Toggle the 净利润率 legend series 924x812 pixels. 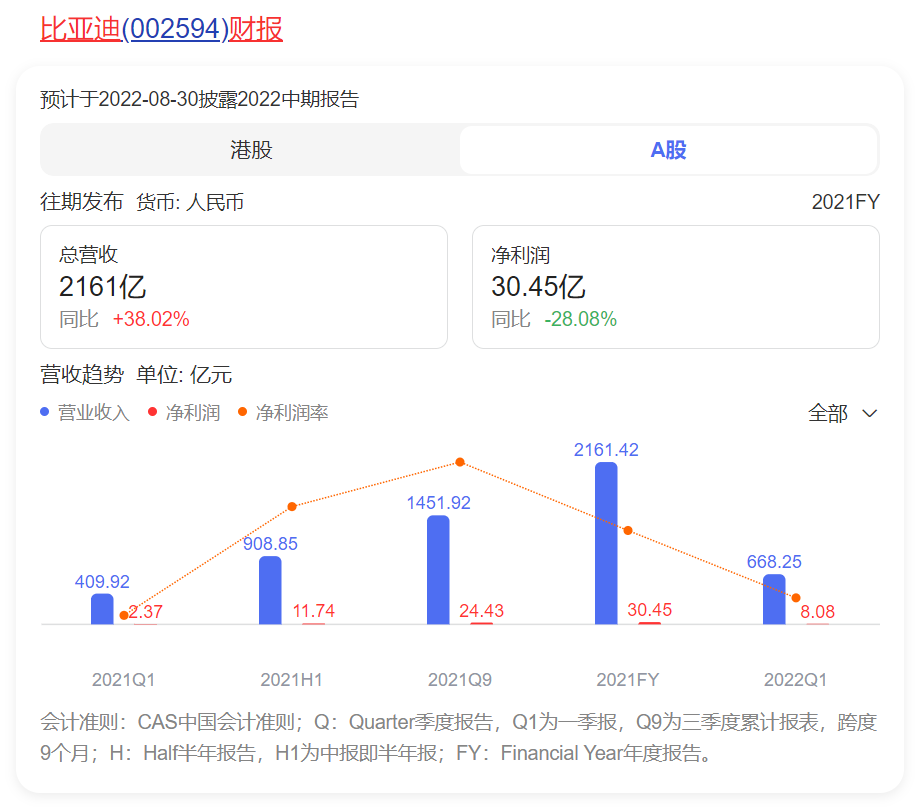(283, 412)
